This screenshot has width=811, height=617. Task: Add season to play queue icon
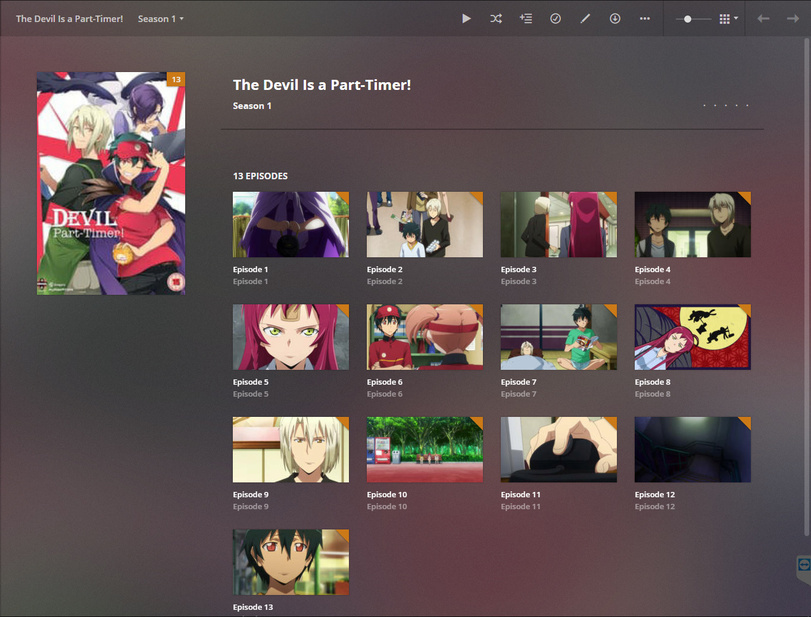[525, 19]
